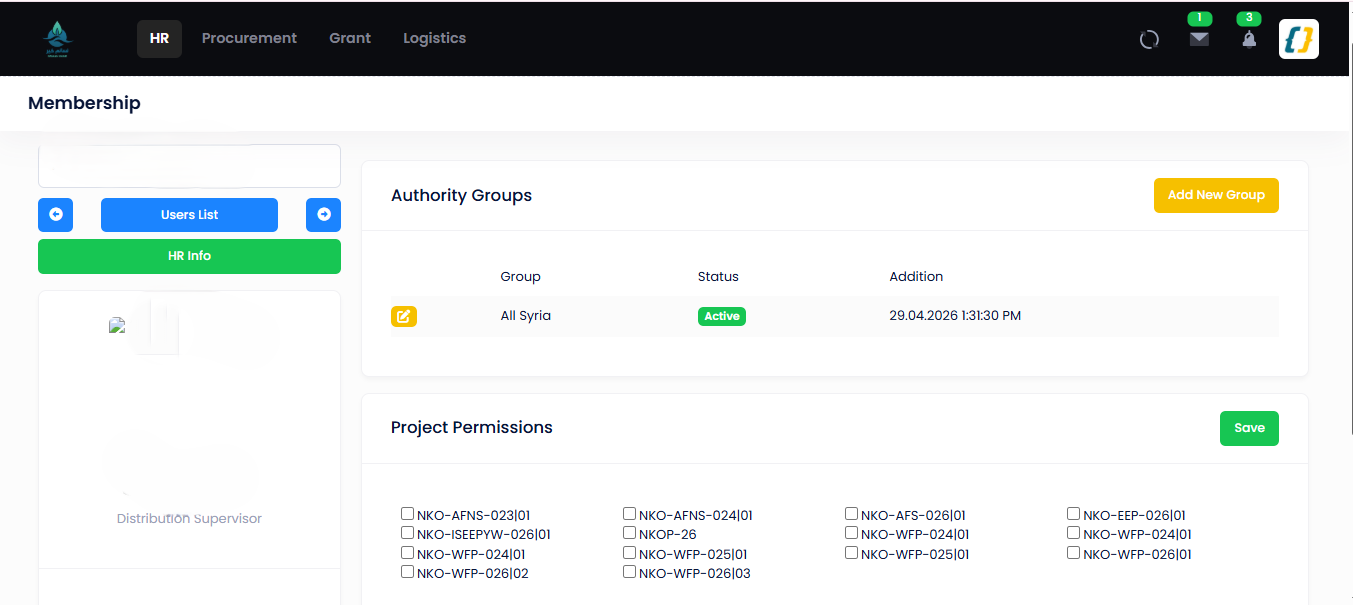Open the bell notifications icon
1353x605 pixels.
click(x=1249, y=39)
